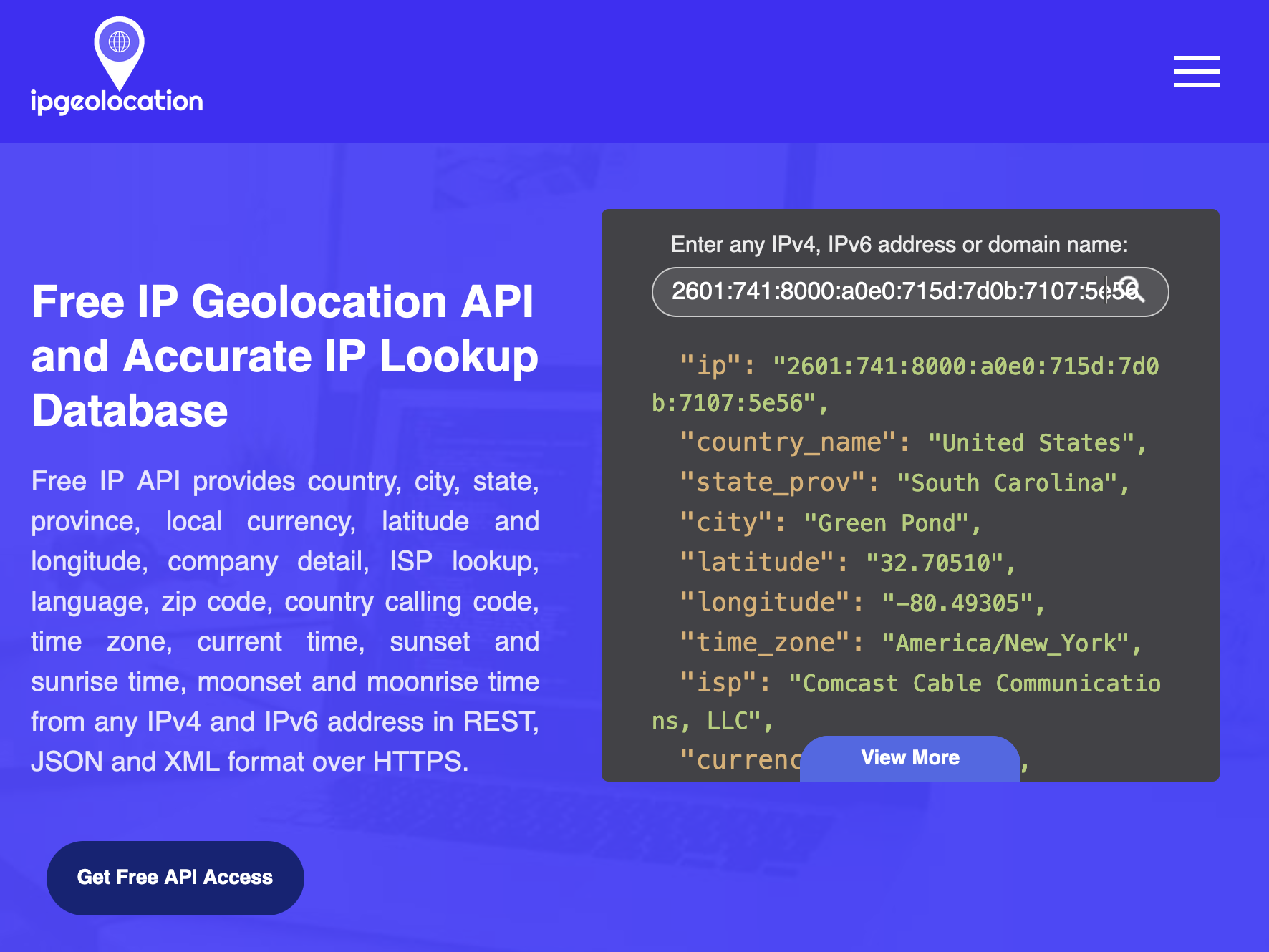1269x952 pixels.
Task: Click the ipgeolocation brand name text
Action: click(117, 102)
